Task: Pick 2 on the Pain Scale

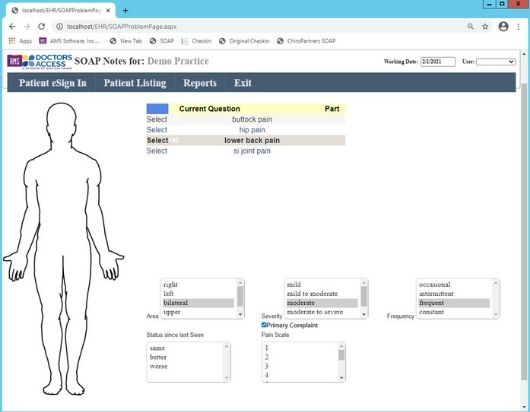Action: pos(300,357)
